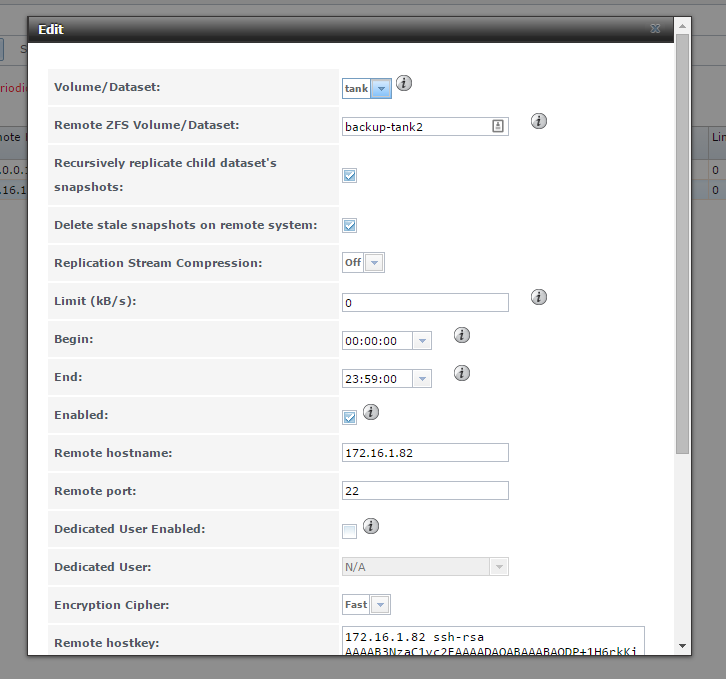Click the 'Edit' title in the dialog header
Image resolution: width=726 pixels, height=679 pixels.
coord(50,29)
